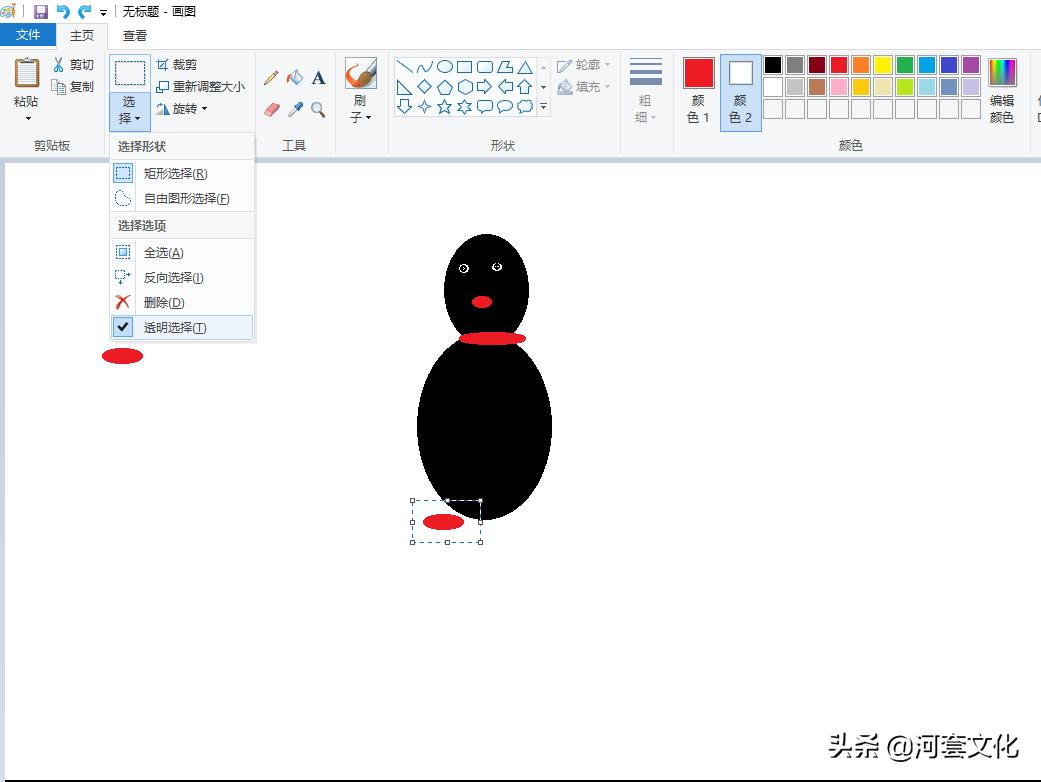Viewport: 1041px width, 782px height.
Task: Select the Text tool
Action: 318,77
